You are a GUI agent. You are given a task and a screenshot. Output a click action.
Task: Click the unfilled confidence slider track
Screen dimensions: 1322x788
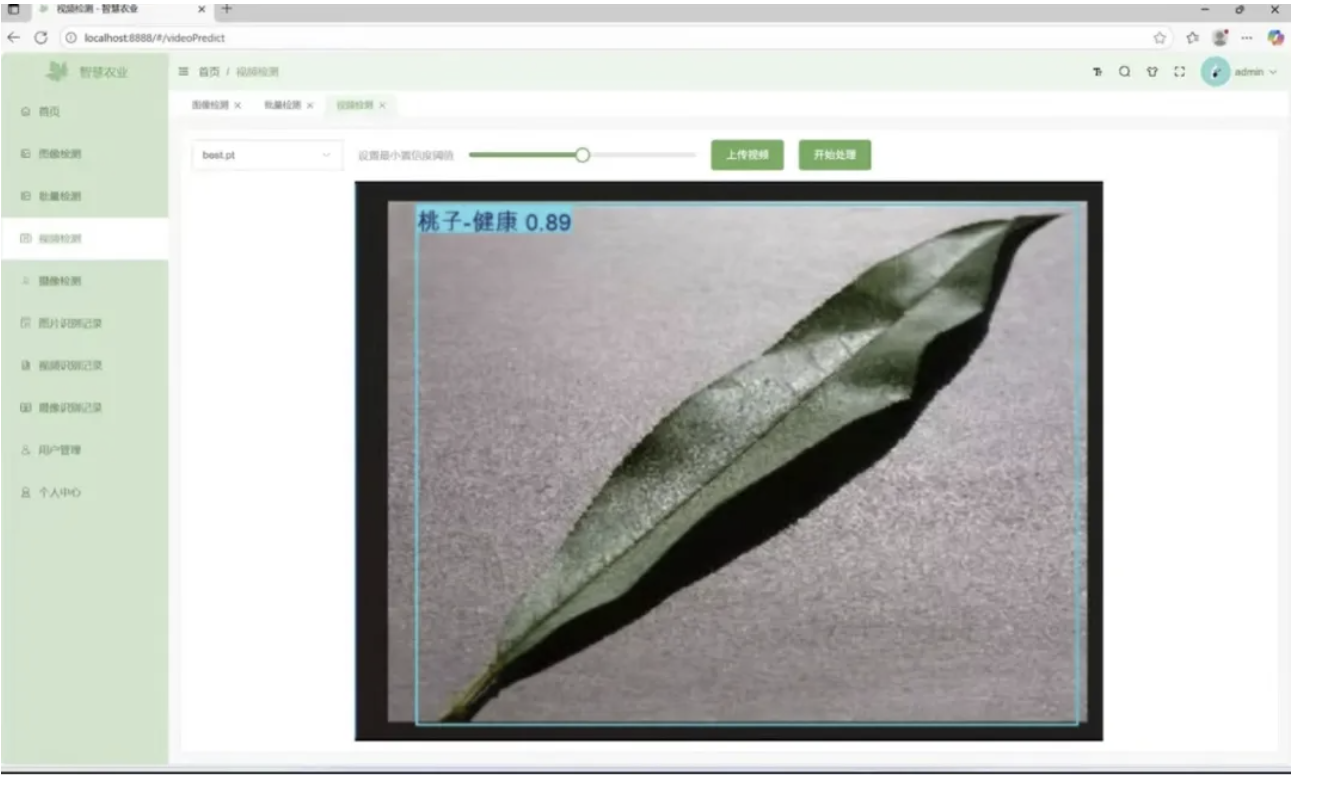click(643, 155)
